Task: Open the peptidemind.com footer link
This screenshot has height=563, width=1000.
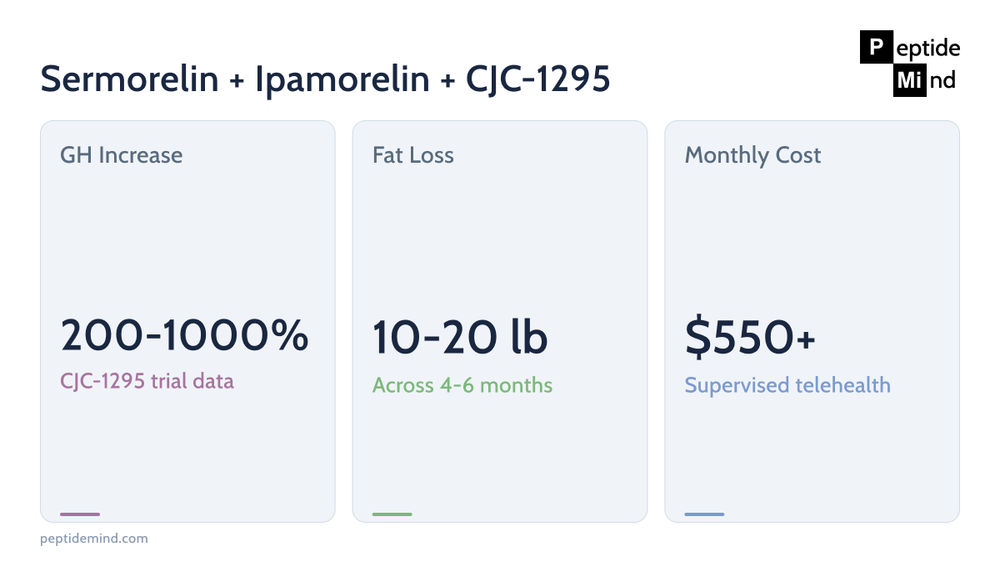Action: (94, 538)
